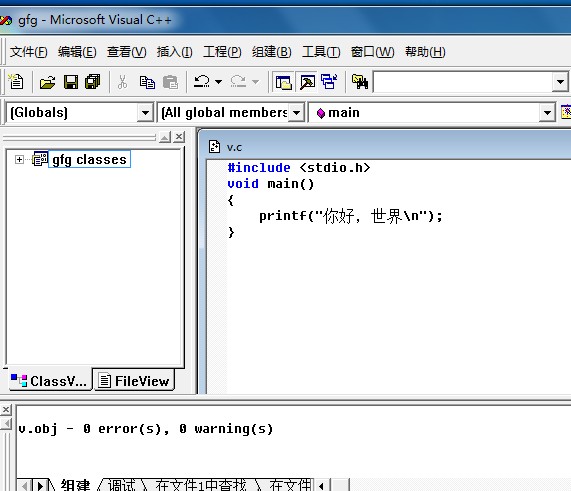This screenshot has height=491, width=571.
Task: Open the 文件(F) menu
Action: (28, 52)
